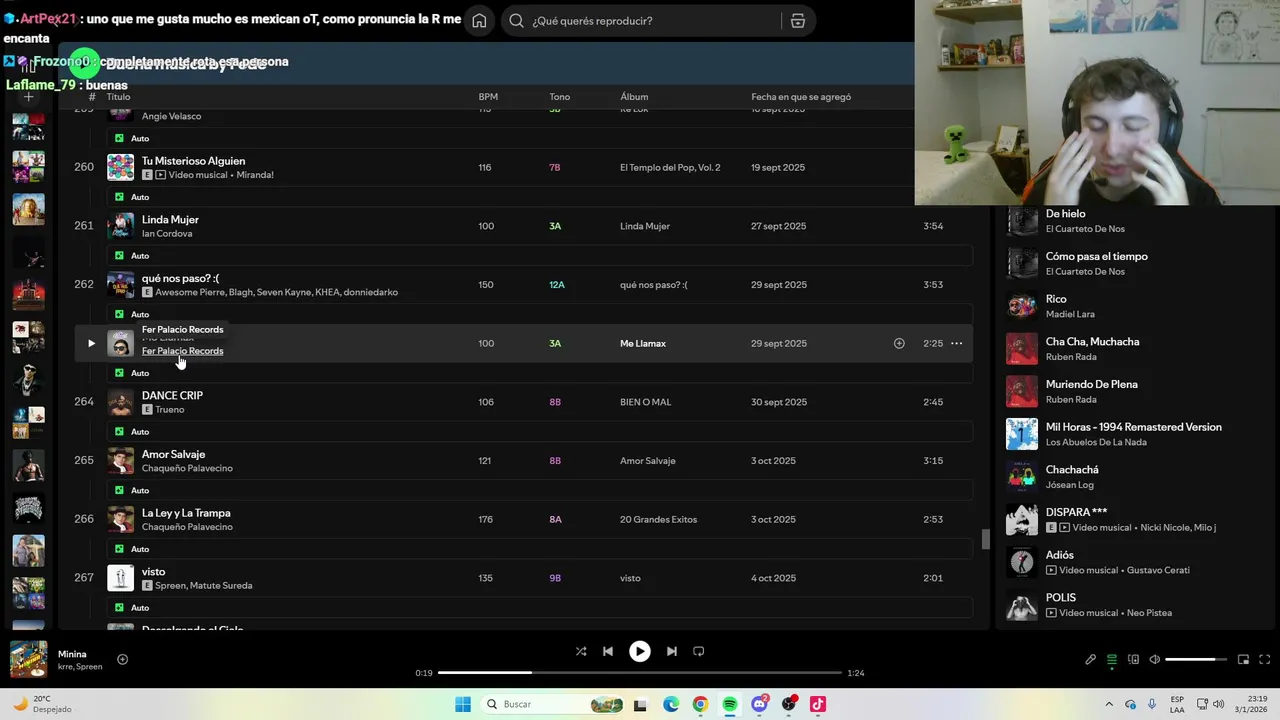Click the Minina album cover in the player bar

tap(28, 660)
